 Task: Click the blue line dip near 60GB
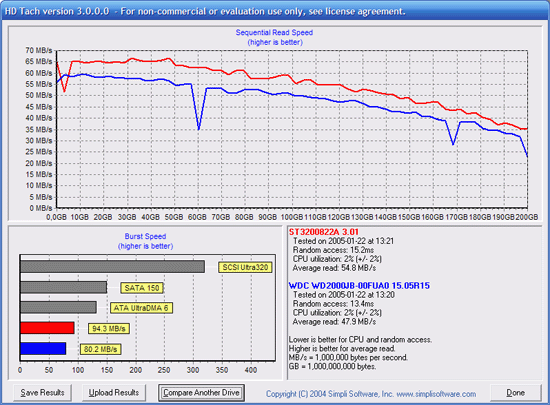[x=199, y=129]
